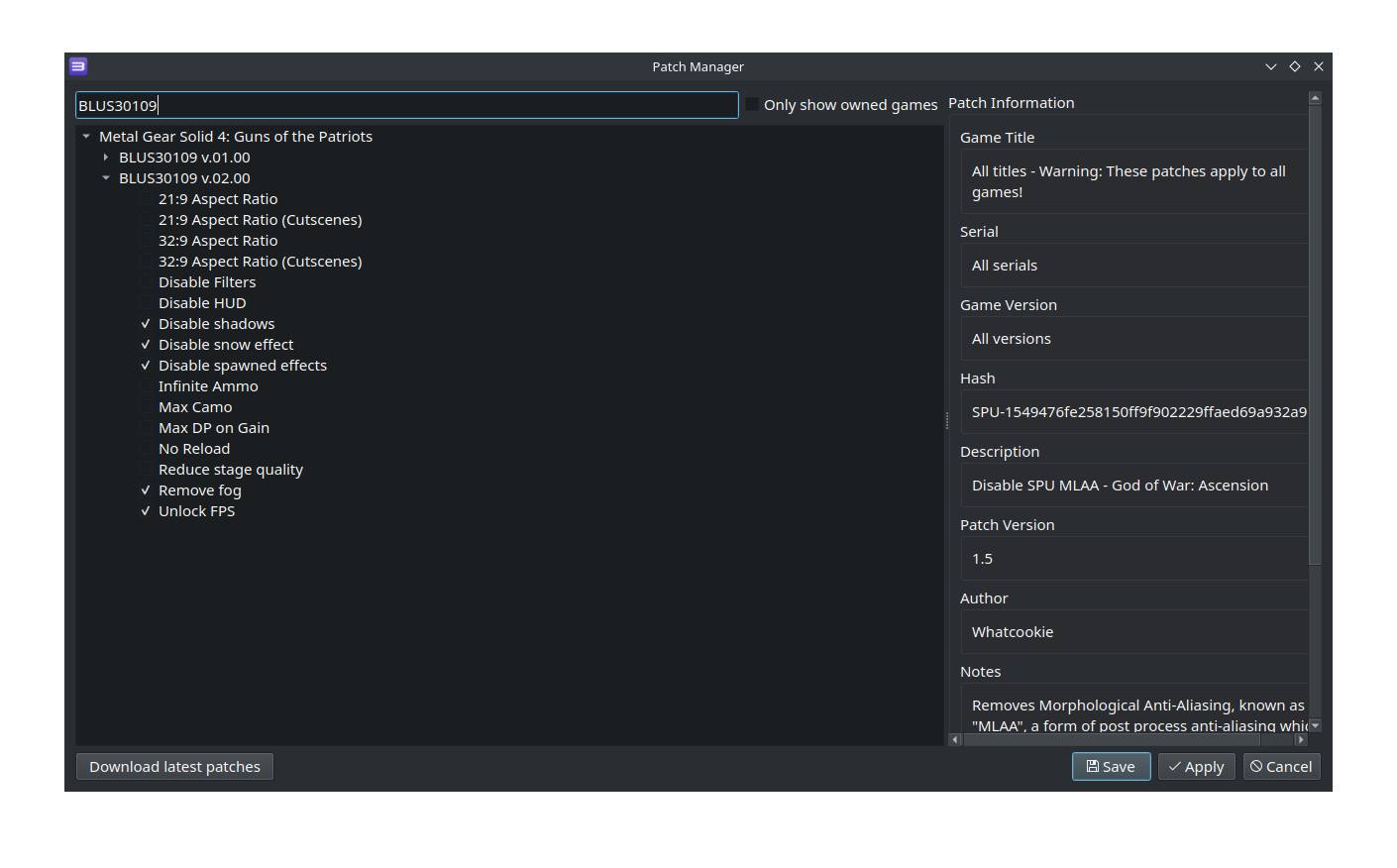This screenshot has width=1397, height=868.
Task: Select the BLUS30109 v.02.00 tree row
Action: pos(184,178)
